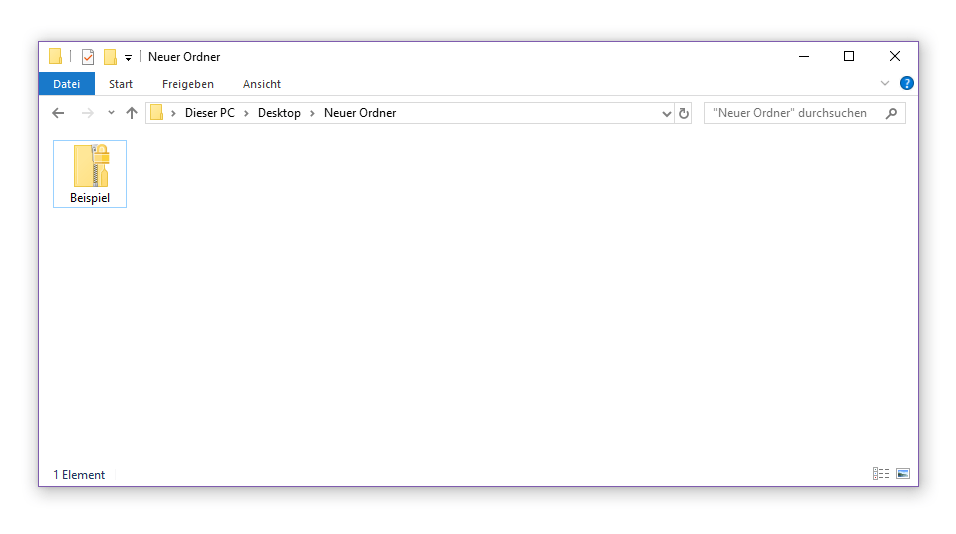
Task: Navigate to Dieser PC in the breadcrumb
Action: [x=210, y=113]
